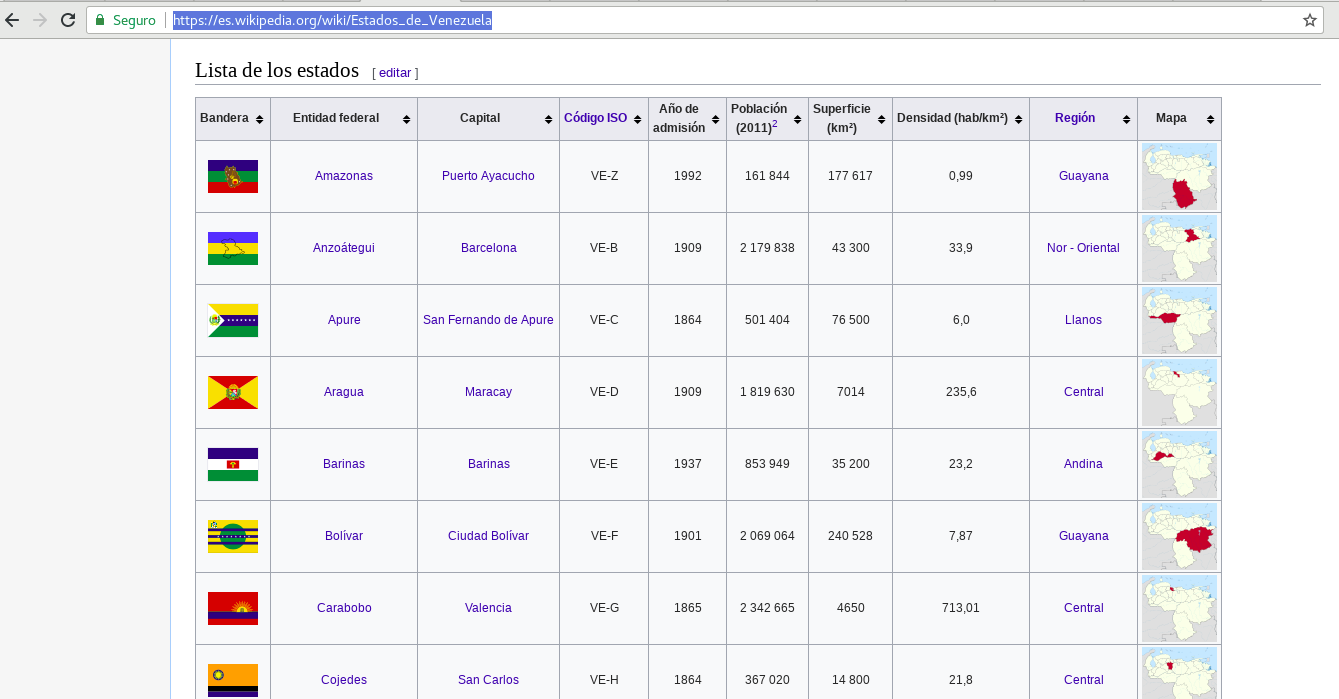Click the green secure padlock icon
The width and height of the screenshot is (1339, 699).
[100, 20]
